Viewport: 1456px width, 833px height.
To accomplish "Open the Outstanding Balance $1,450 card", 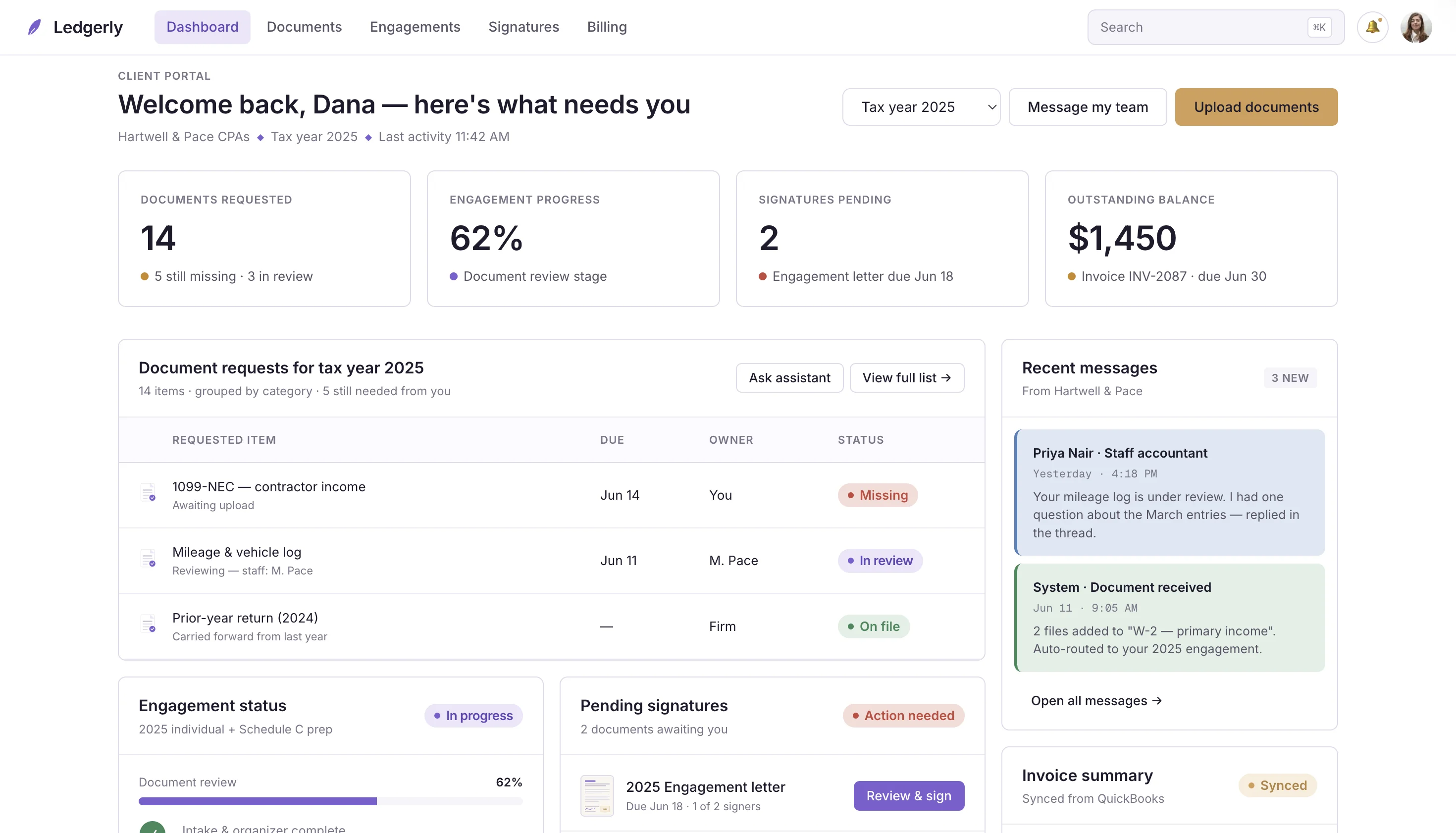I will point(1191,239).
